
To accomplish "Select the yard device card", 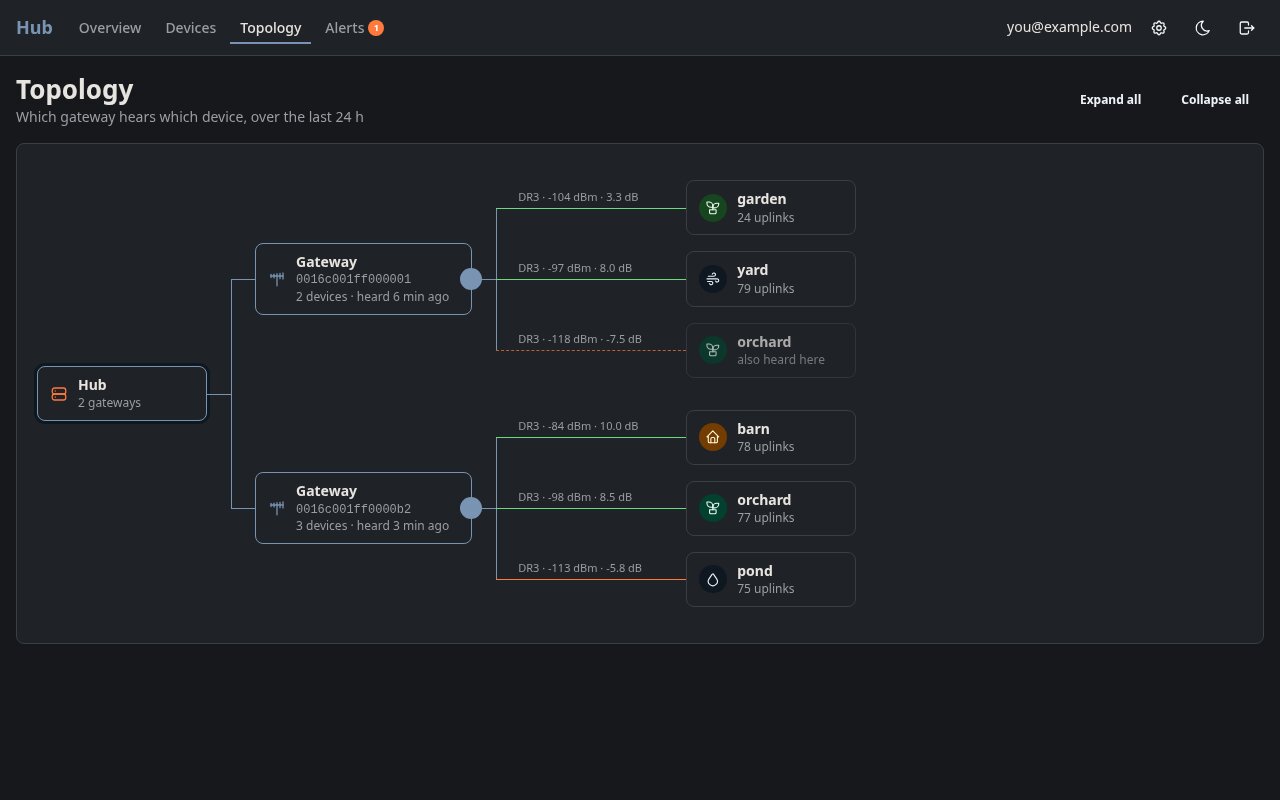I will [x=771, y=279].
